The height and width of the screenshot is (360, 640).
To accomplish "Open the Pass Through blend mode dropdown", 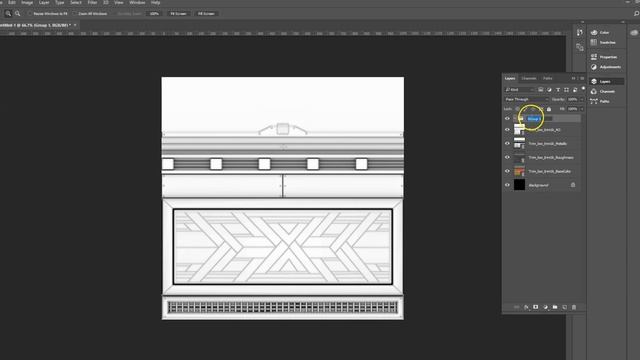I will (x=526, y=99).
